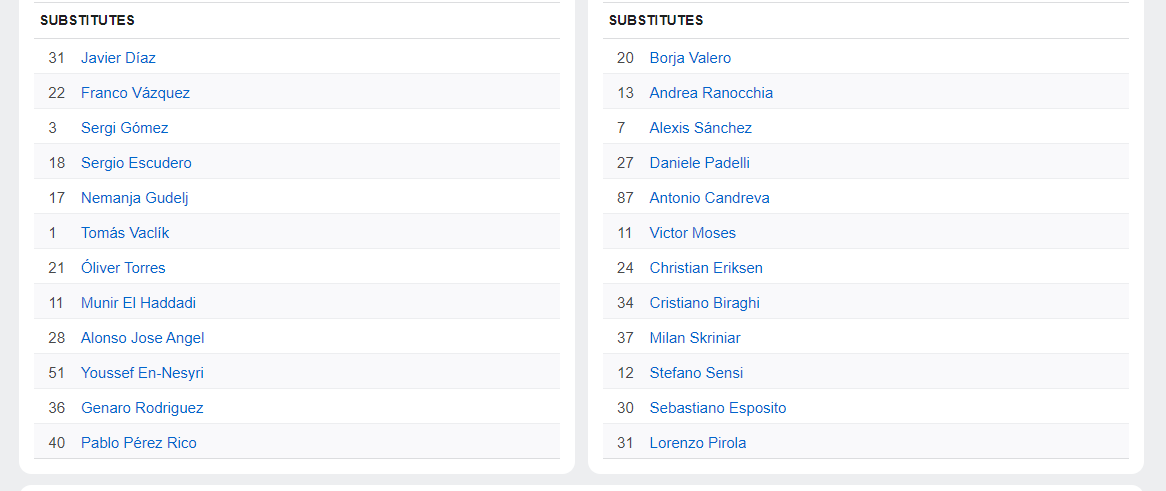
Task: Open Javier Díaz player page
Action: pyautogui.click(x=118, y=58)
